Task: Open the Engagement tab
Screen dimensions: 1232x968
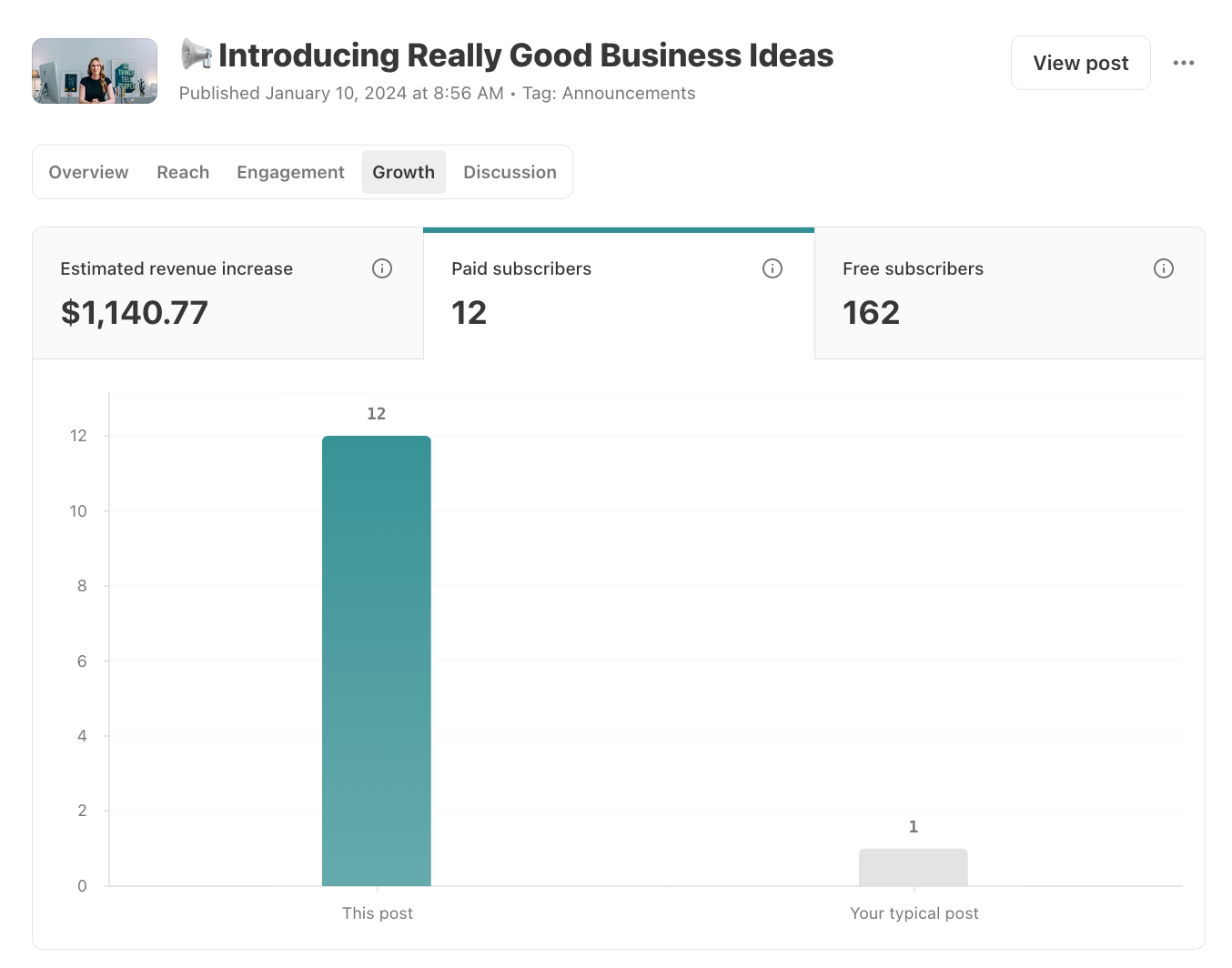Action: [290, 172]
